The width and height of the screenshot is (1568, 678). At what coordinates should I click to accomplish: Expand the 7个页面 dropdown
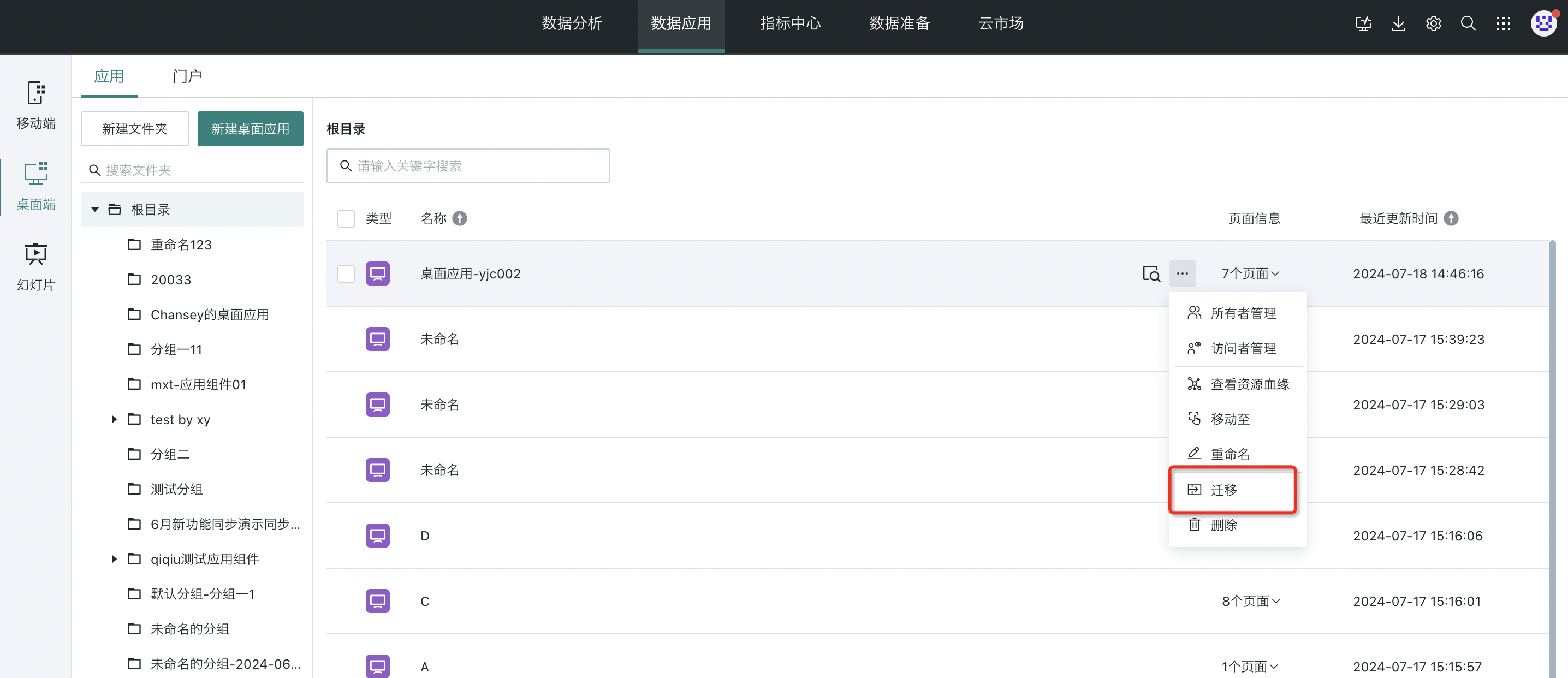pyautogui.click(x=1250, y=274)
